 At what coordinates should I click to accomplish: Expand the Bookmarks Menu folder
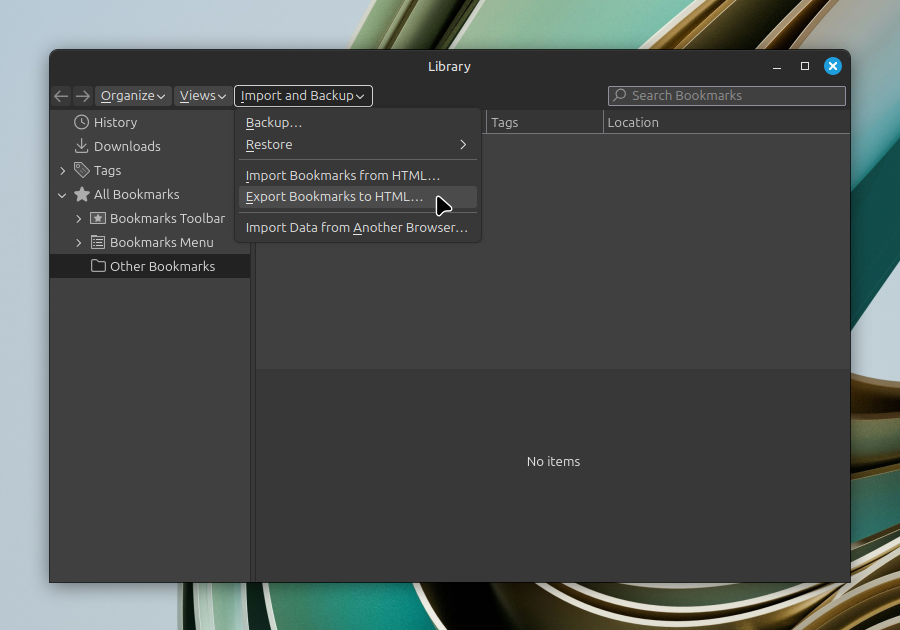point(79,243)
